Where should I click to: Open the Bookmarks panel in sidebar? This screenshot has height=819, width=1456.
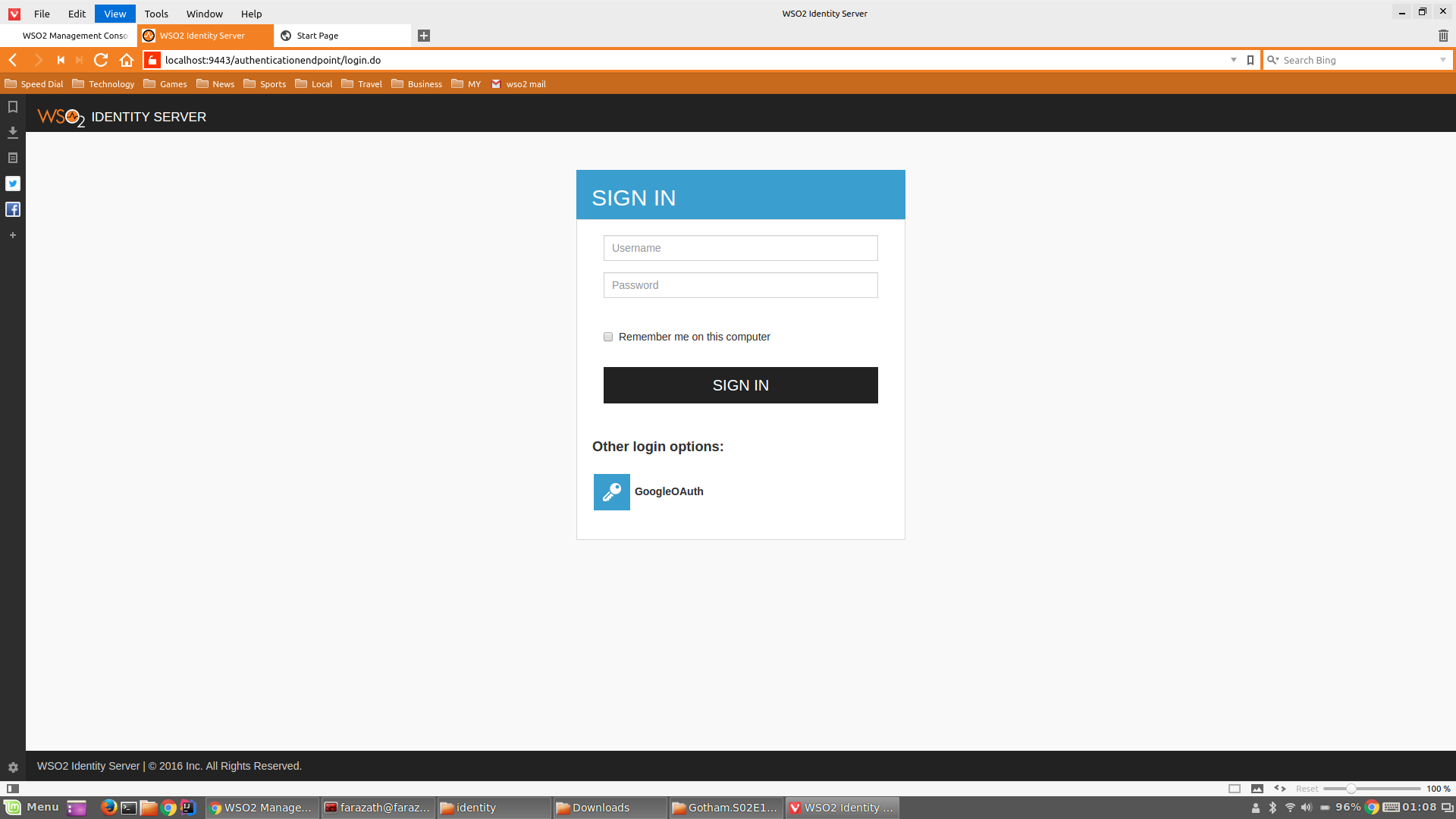coord(13,107)
